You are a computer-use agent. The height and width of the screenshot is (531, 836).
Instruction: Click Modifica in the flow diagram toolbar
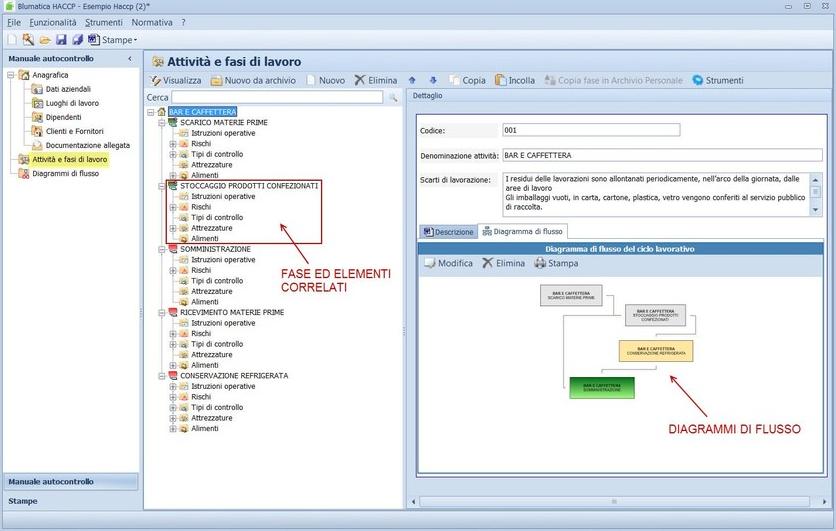[x=430, y=263]
